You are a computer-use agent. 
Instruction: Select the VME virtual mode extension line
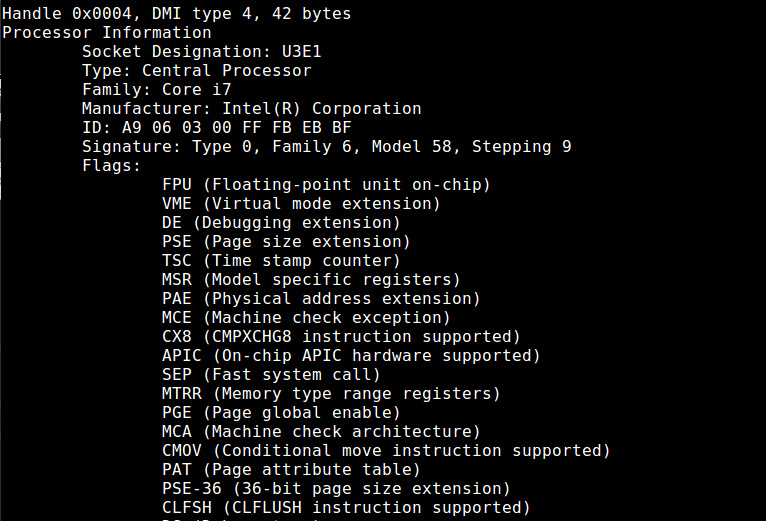(301, 204)
